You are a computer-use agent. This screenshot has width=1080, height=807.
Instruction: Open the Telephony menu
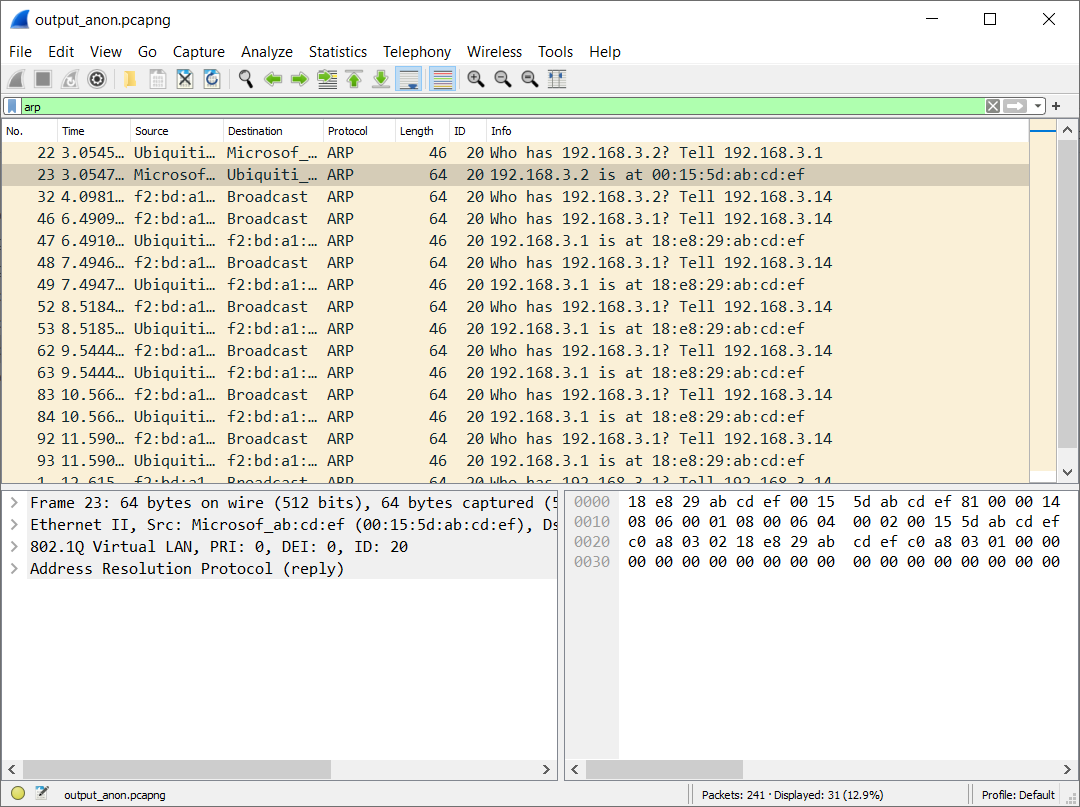click(417, 52)
